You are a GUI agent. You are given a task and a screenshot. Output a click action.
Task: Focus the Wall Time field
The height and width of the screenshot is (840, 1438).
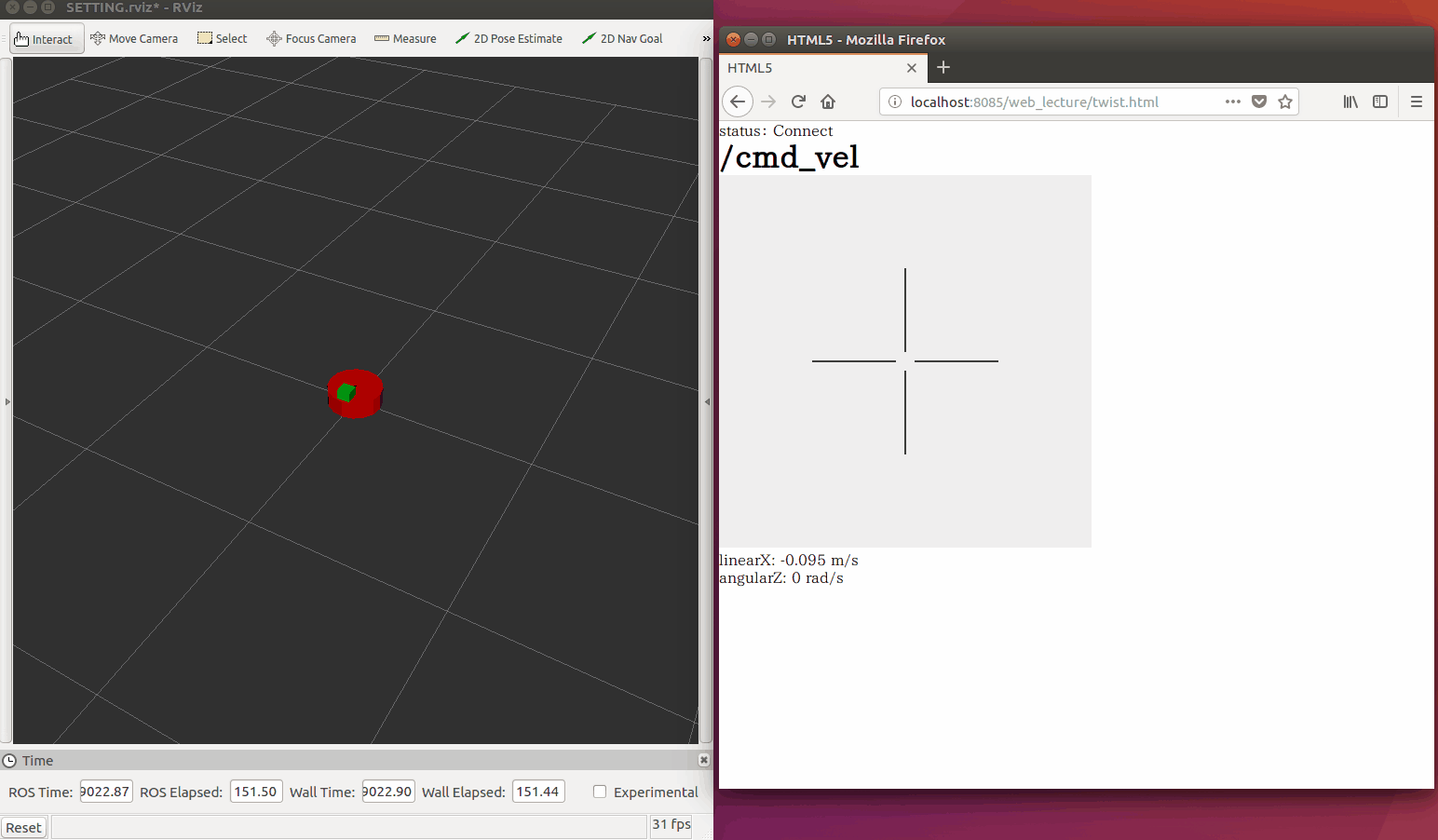tap(388, 792)
